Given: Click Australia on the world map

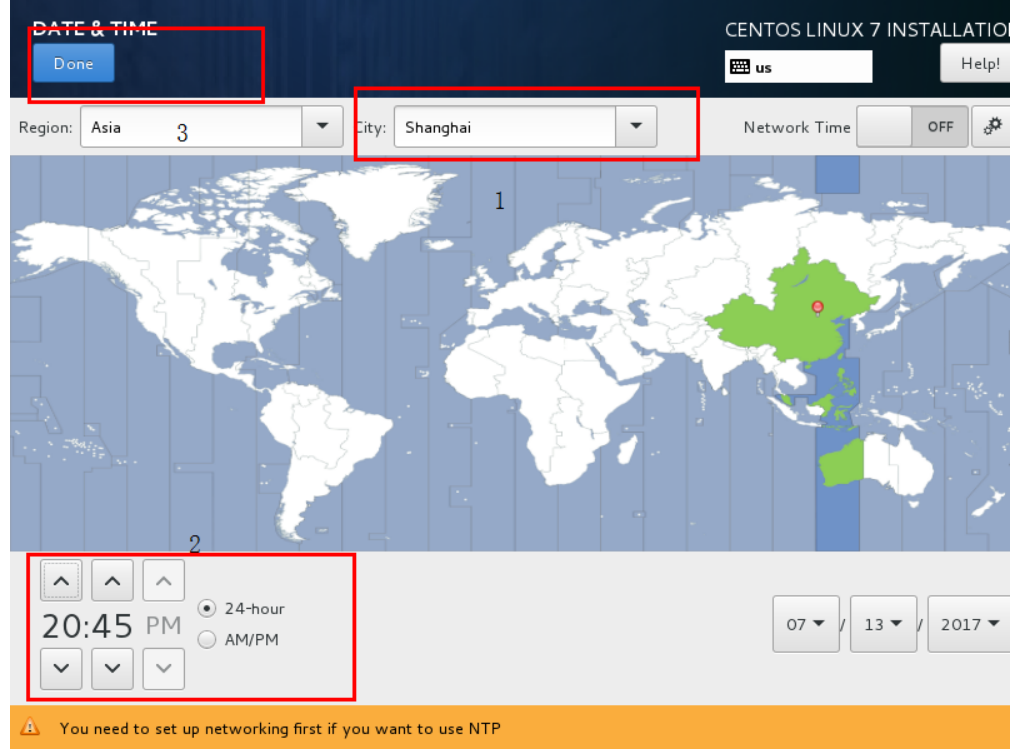Looking at the screenshot, I should 876,462.
